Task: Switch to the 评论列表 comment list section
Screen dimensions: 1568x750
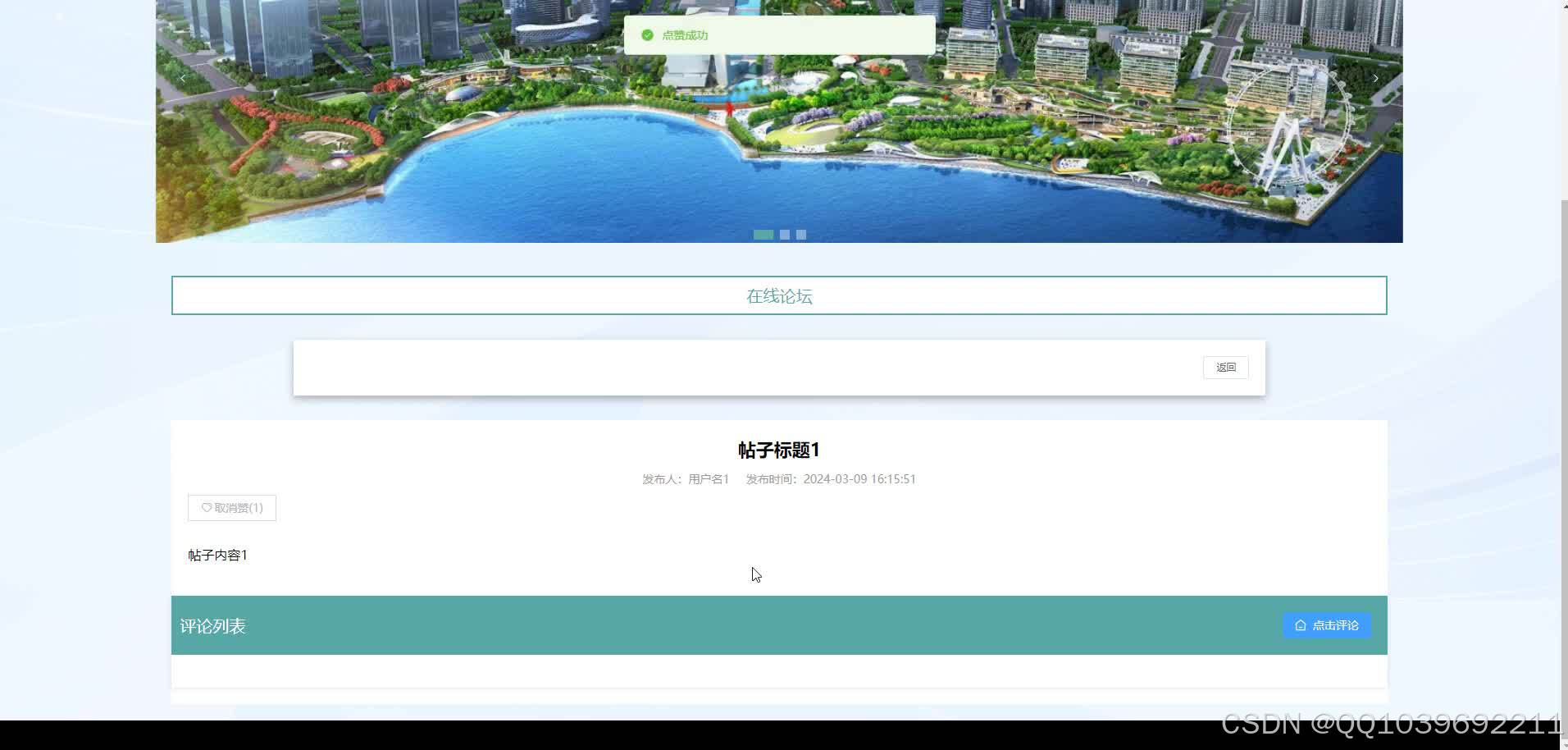Action: [212, 625]
